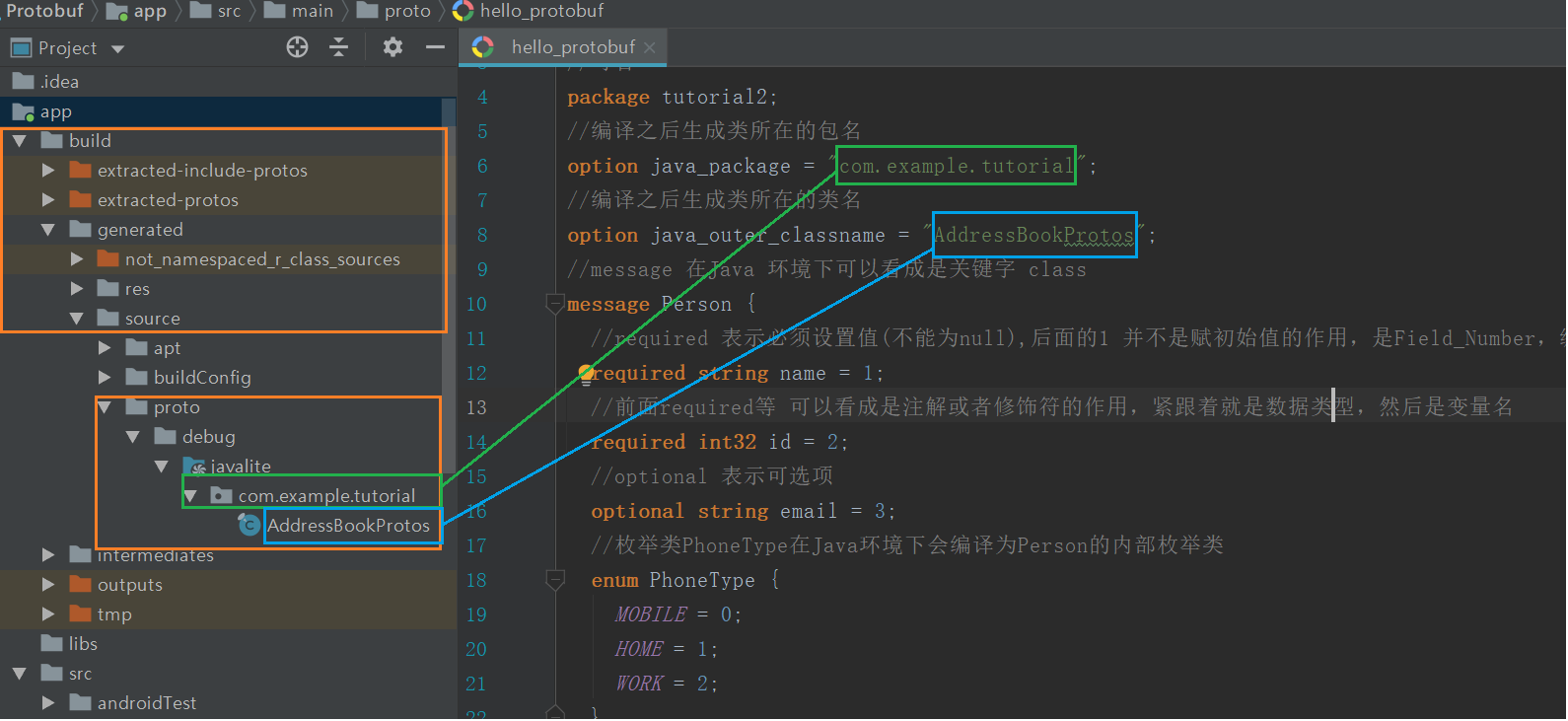Image resolution: width=1568 pixels, height=721 pixels.
Task: Click the intention lightbulb on line 12
Action: pyautogui.click(x=586, y=373)
